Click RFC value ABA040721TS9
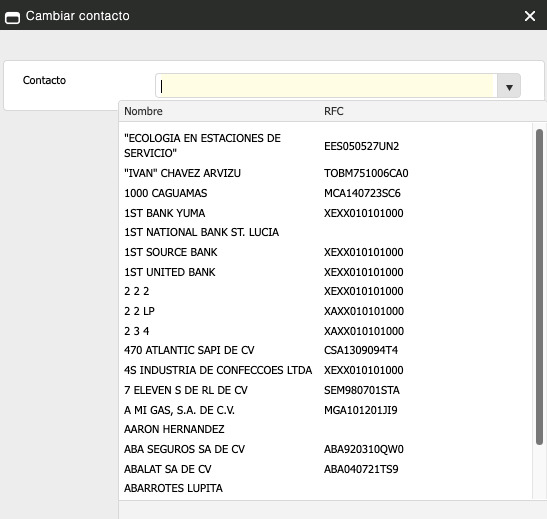 pyautogui.click(x=361, y=469)
